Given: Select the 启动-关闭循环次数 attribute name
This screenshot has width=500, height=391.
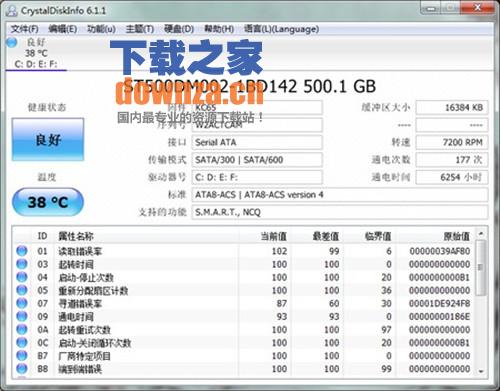Looking at the screenshot, I should [95, 343].
